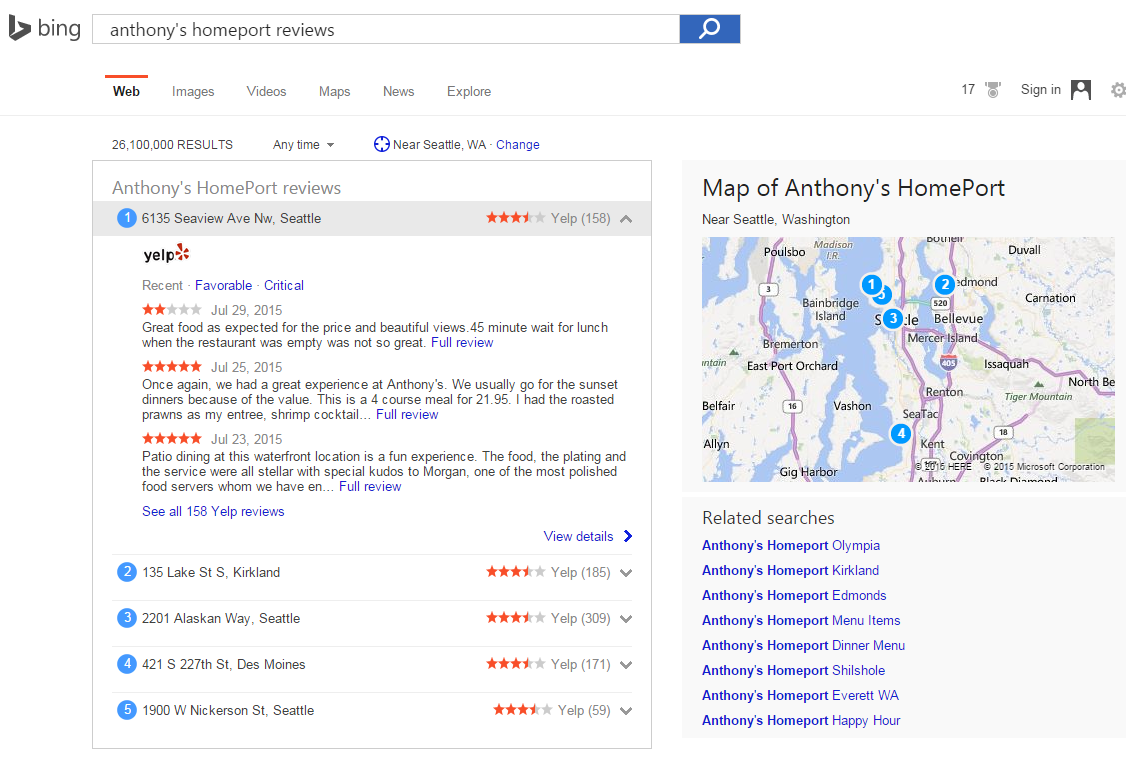Open the settings gear icon
The width and height of the screenshot is (1126, 757).
[1117, 90]
